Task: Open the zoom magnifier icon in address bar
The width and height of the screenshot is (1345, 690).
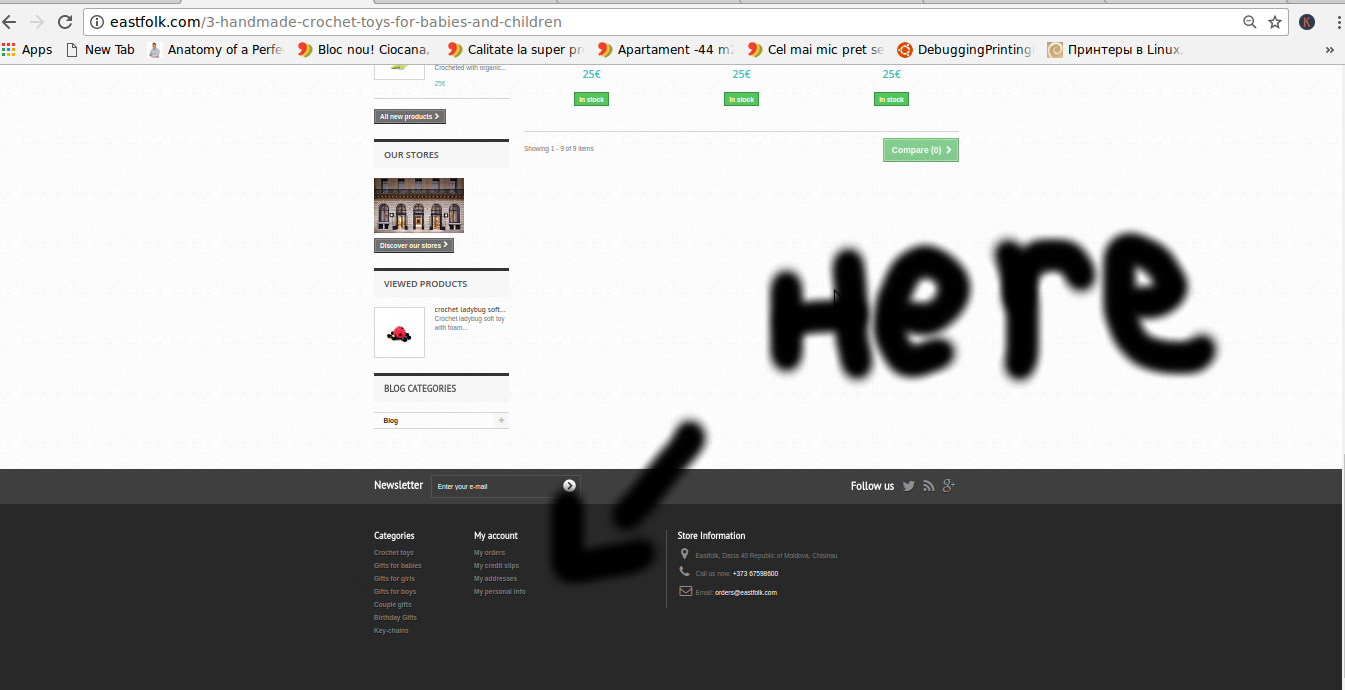Action: click(1250, 22)
